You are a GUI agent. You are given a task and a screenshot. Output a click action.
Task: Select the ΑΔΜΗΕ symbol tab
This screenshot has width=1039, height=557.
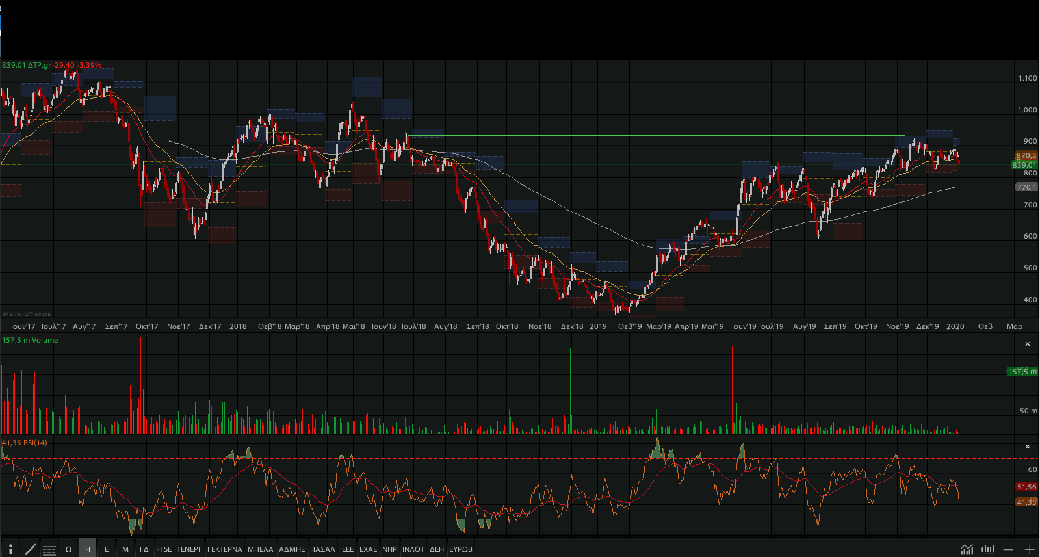292,549
